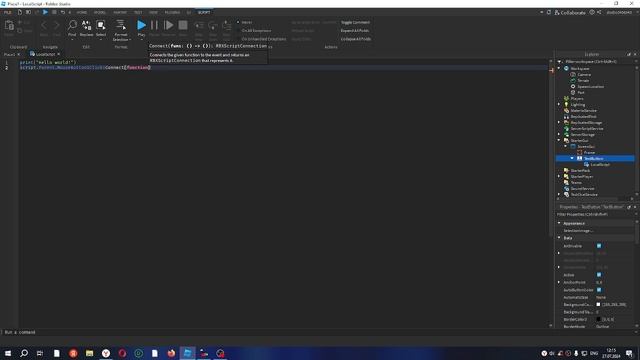The image size is (640, 360).
Task: Click the Replace tool icon
Action: [87, 25]
